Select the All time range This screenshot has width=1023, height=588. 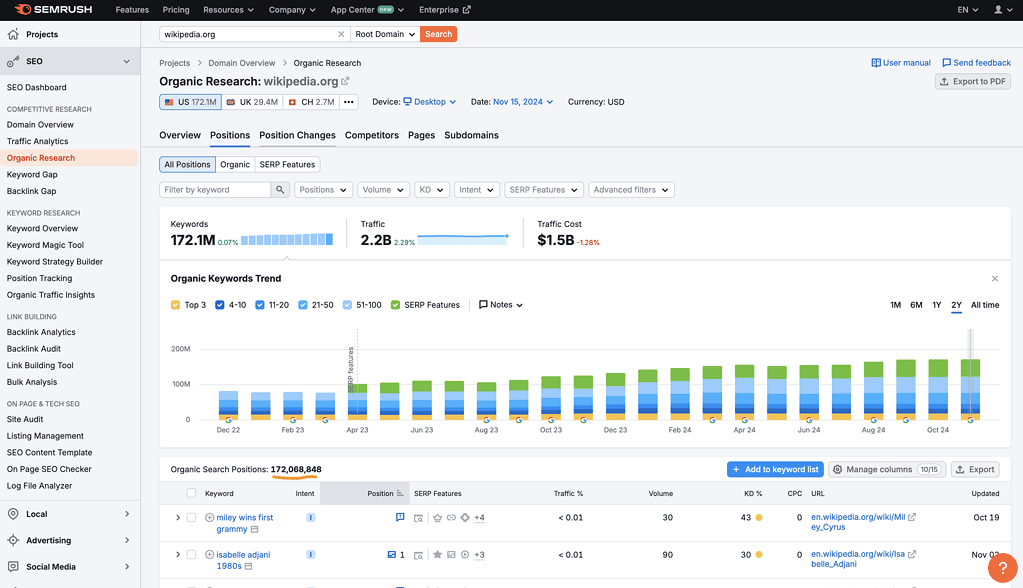(x=985, y=305)
